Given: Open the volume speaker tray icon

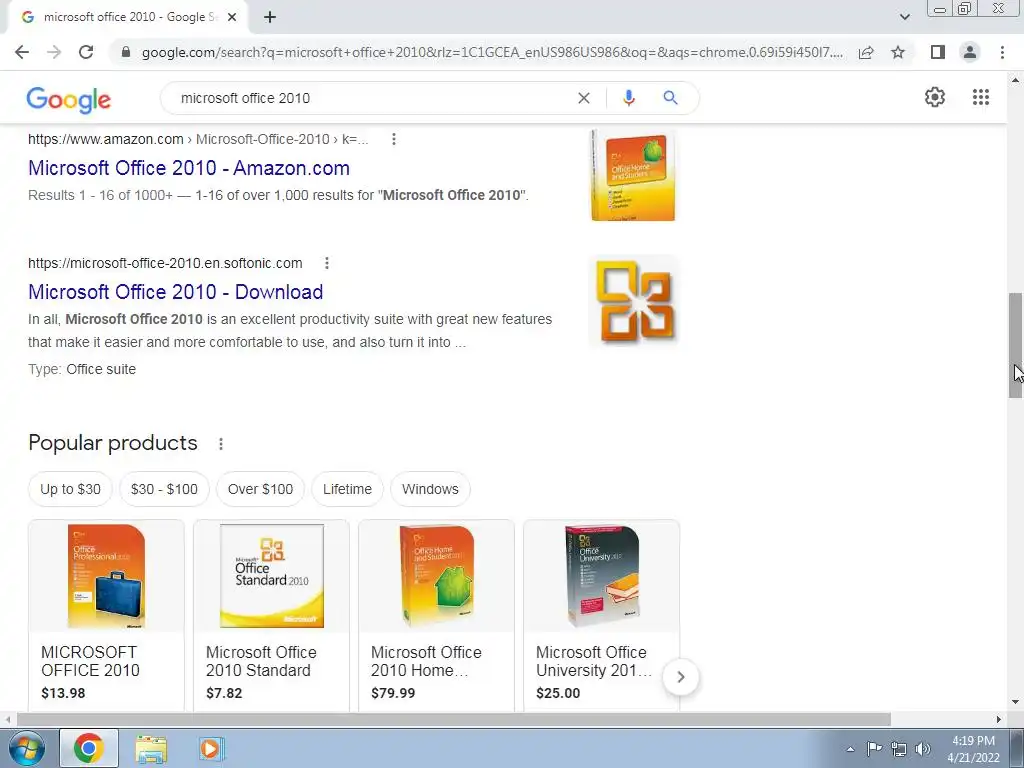Looking at the screenshot, I should (x=923, y=749).
